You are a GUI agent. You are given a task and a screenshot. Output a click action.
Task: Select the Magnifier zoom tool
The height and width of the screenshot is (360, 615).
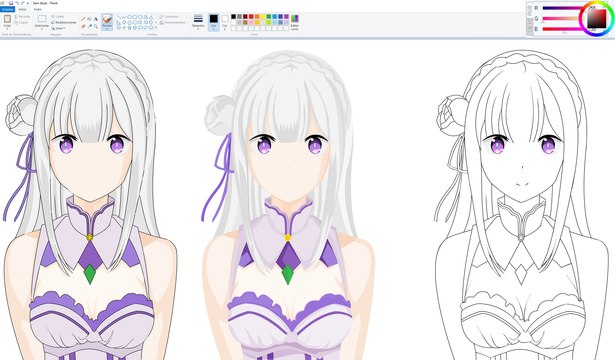tap(96, 26)
